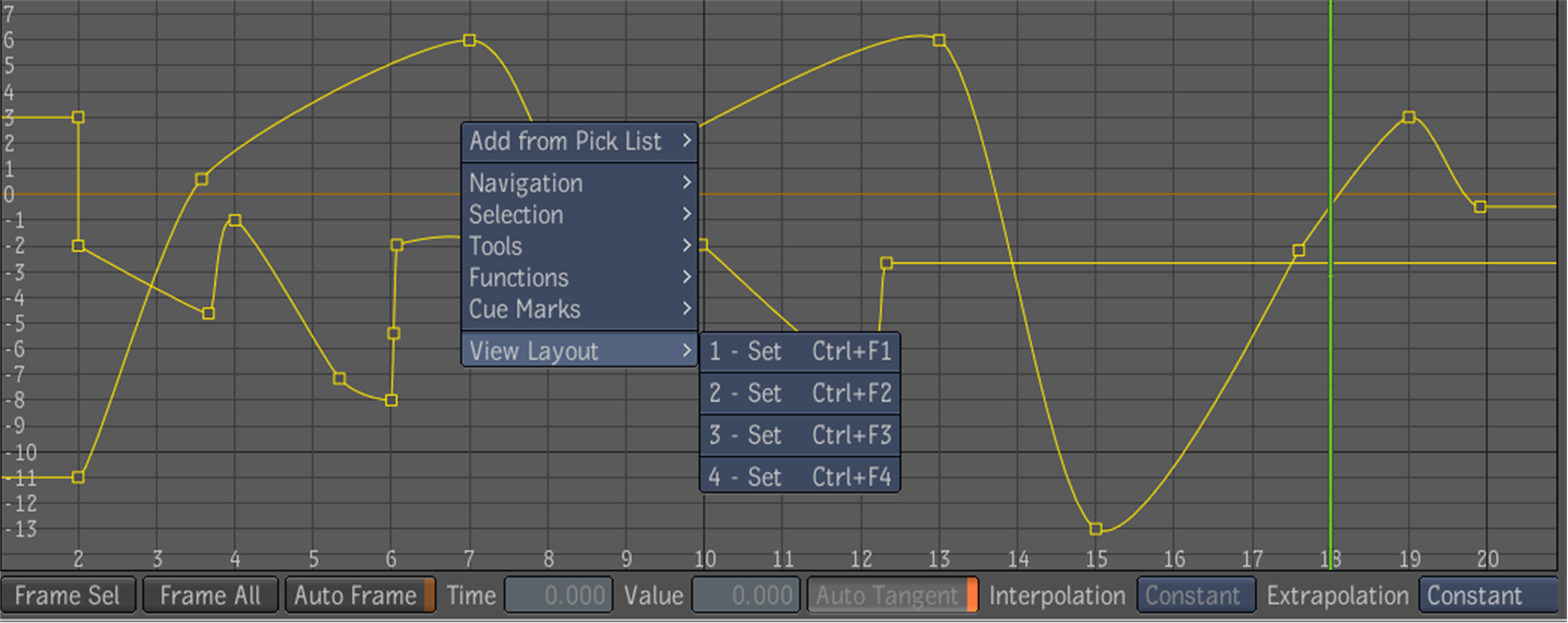The width and height of the screenshot is (1568, 623).
Task: Open the Interpolation Constant dropdown
Action: (1195, 596)
